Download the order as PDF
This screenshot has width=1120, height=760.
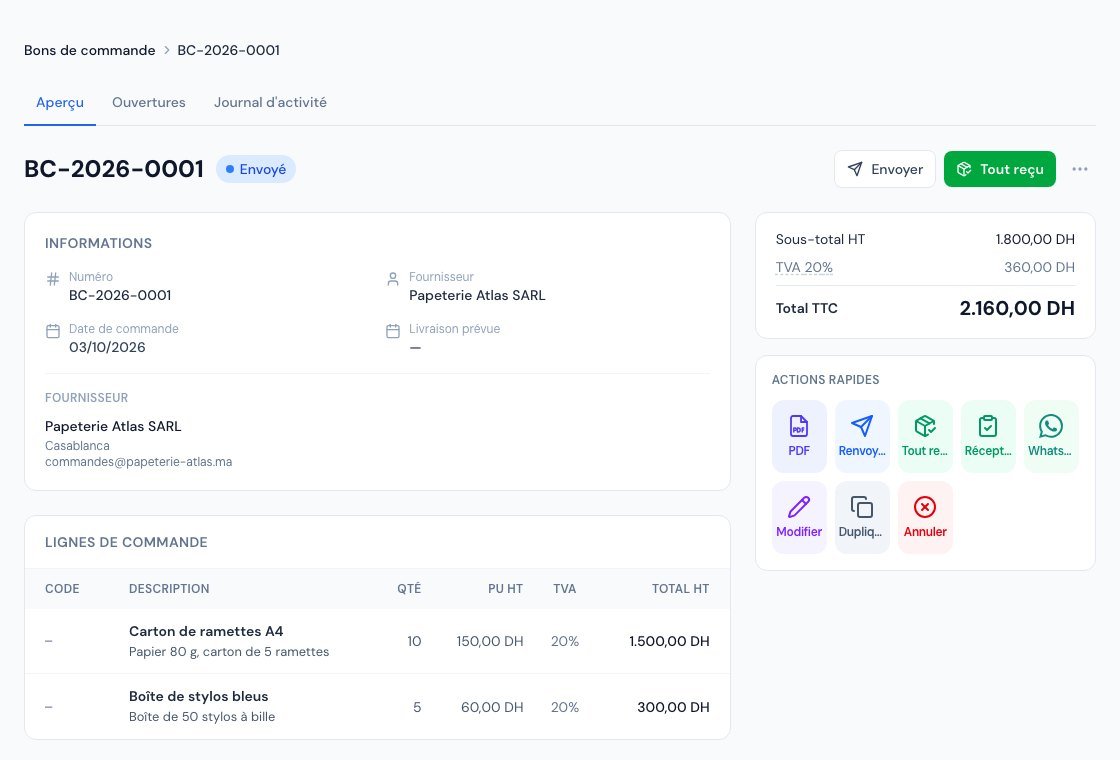[799, 436]
